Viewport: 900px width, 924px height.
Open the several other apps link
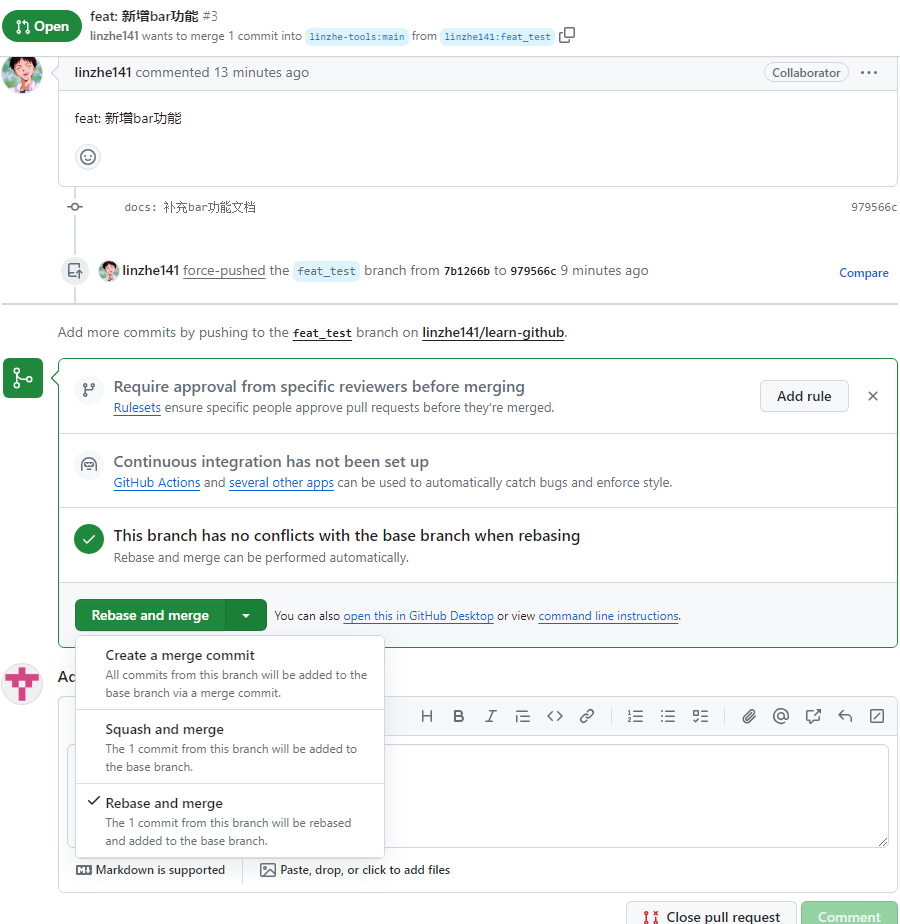click(x=281, y=483)
